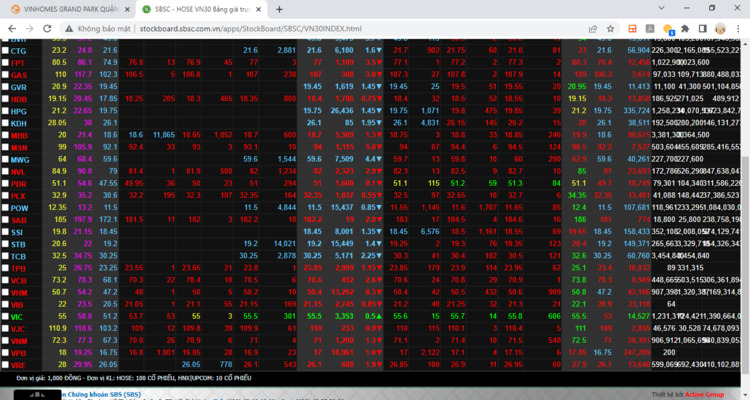This screenshot has width=750, height=400.
Task: Open the MWG stock symbol
Action: (x=20, y=159)
